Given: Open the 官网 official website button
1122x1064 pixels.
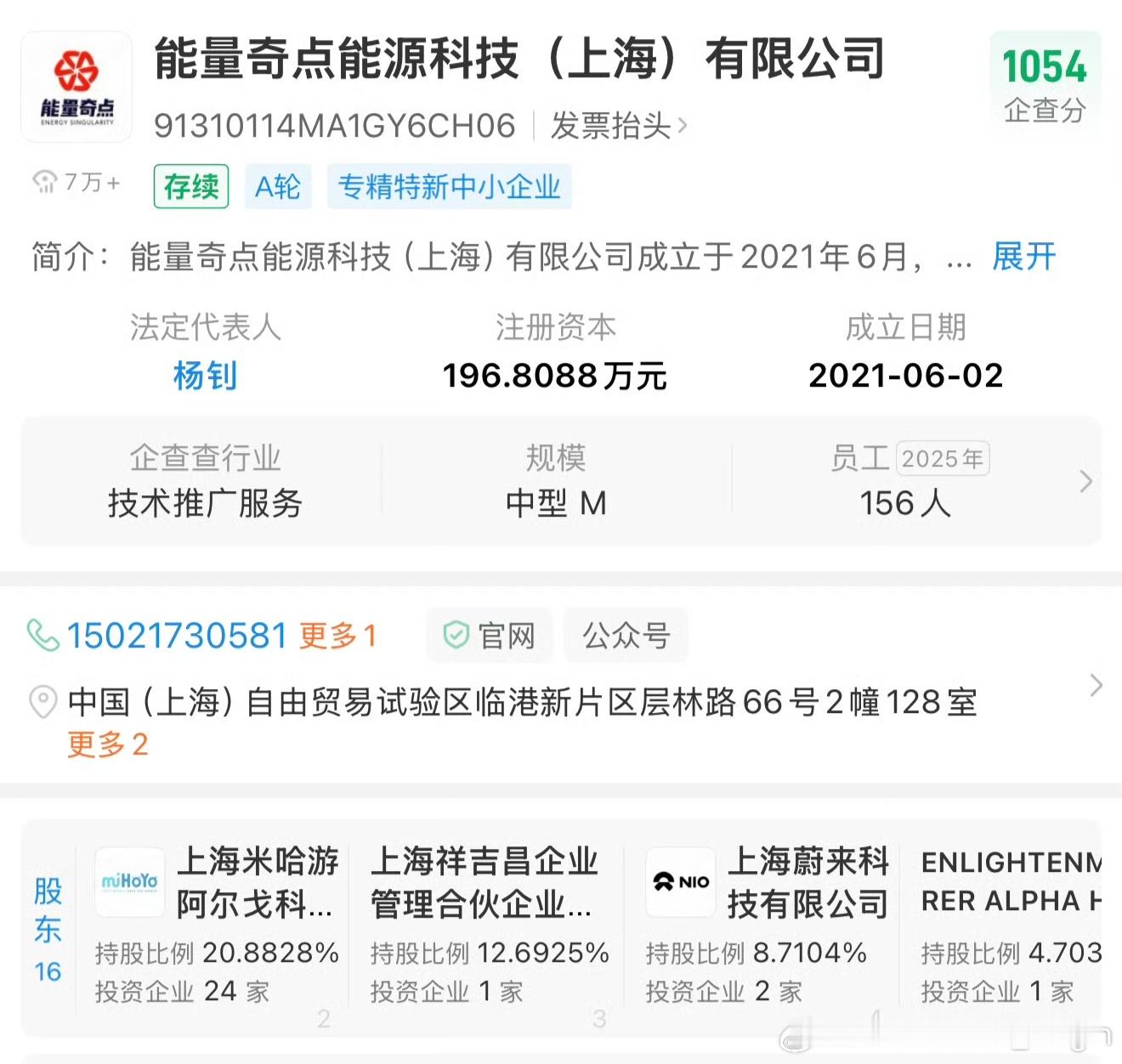Looking at the screenshot, I should (x=490, y=635).
